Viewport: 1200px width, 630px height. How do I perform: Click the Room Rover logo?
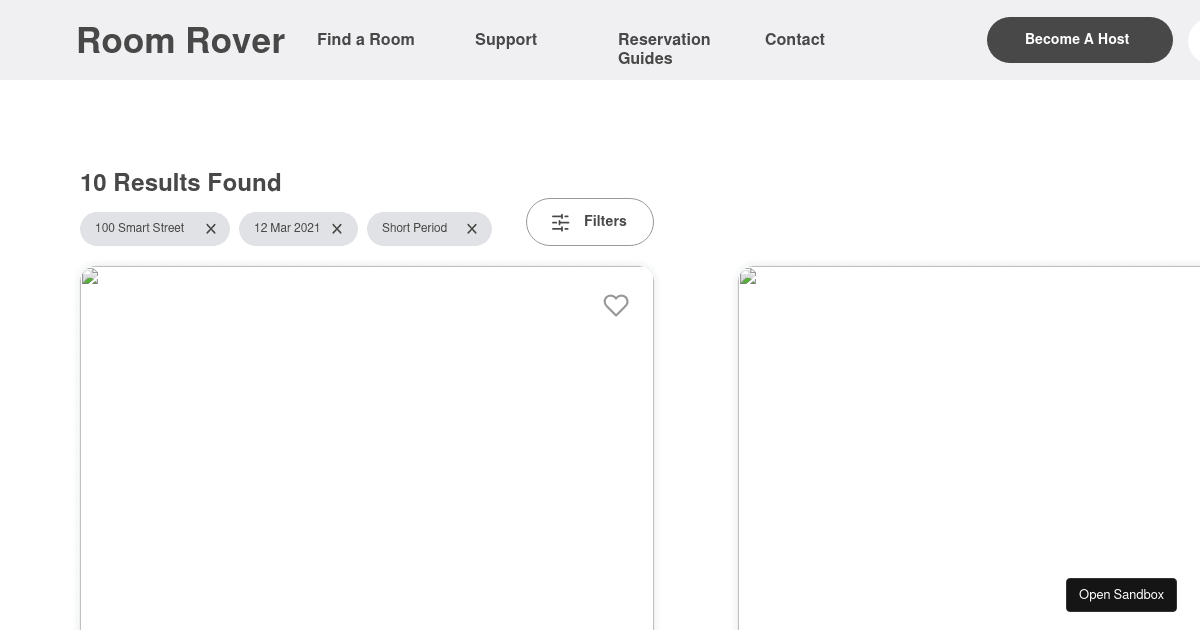[x=180, y=40]
